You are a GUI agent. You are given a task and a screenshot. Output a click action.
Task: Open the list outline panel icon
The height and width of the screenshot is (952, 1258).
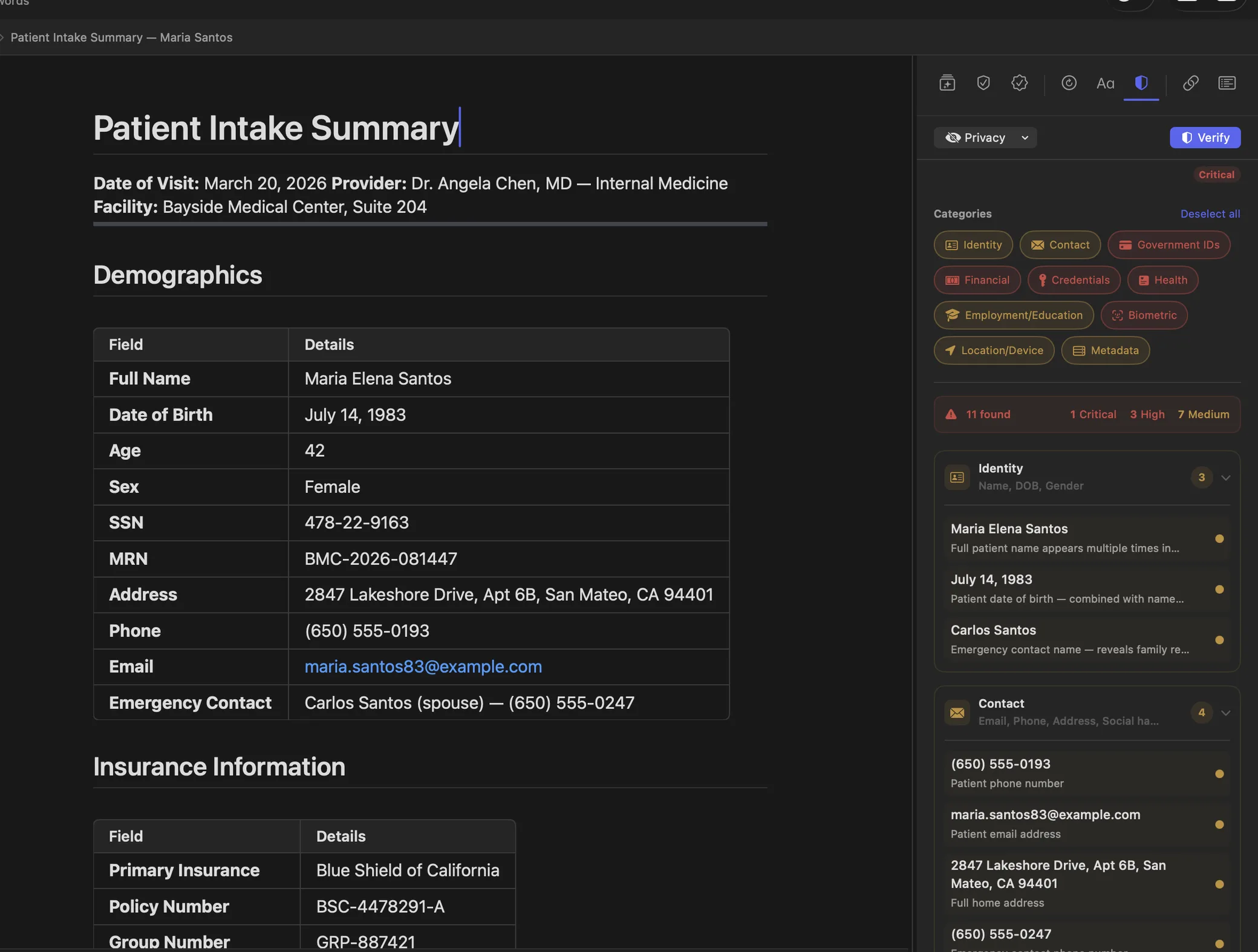pyautogui.click(x=1227, y=83)
